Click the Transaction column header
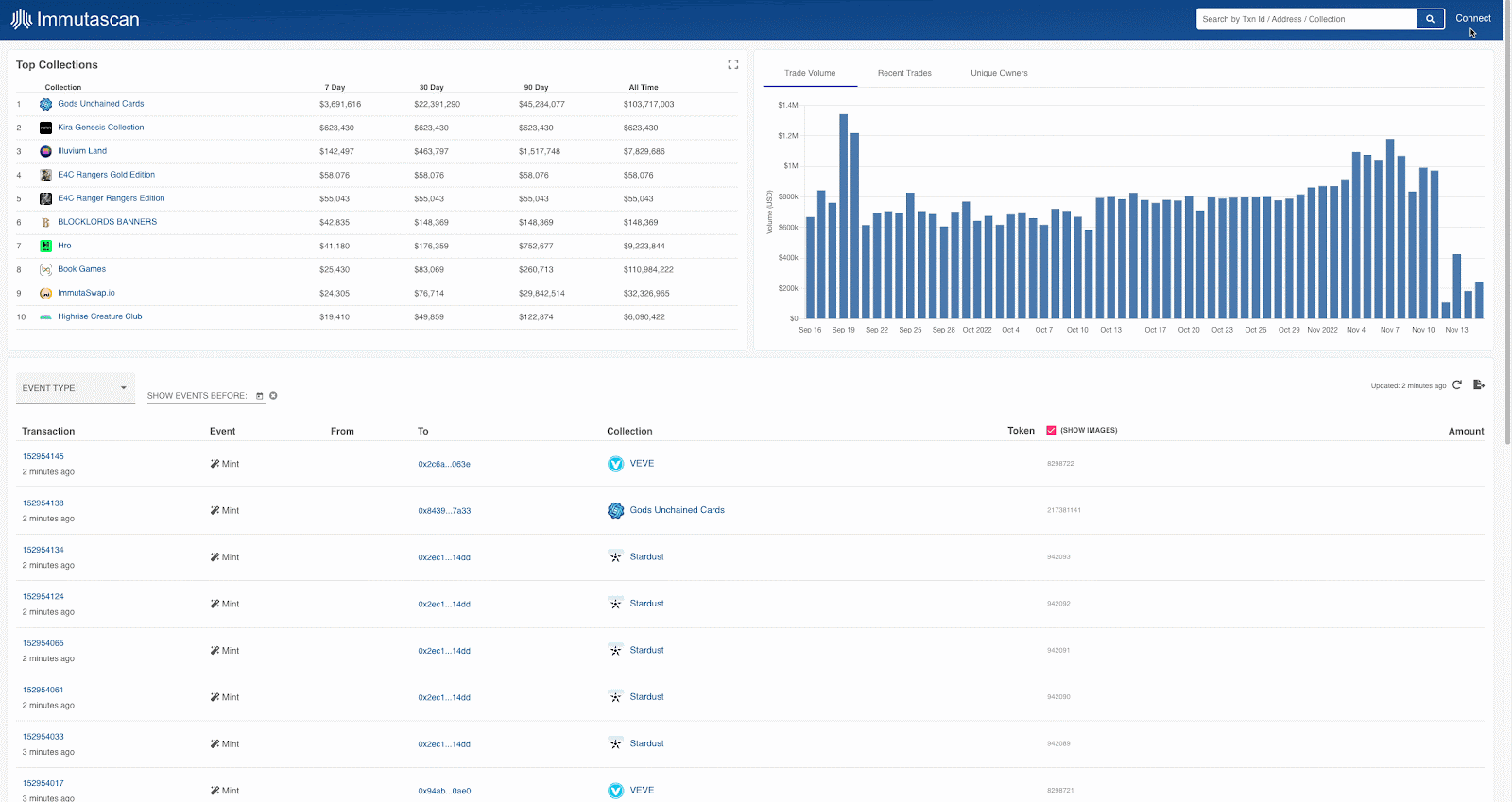This screenshot has width=1512, height=802. click(48, 431)
